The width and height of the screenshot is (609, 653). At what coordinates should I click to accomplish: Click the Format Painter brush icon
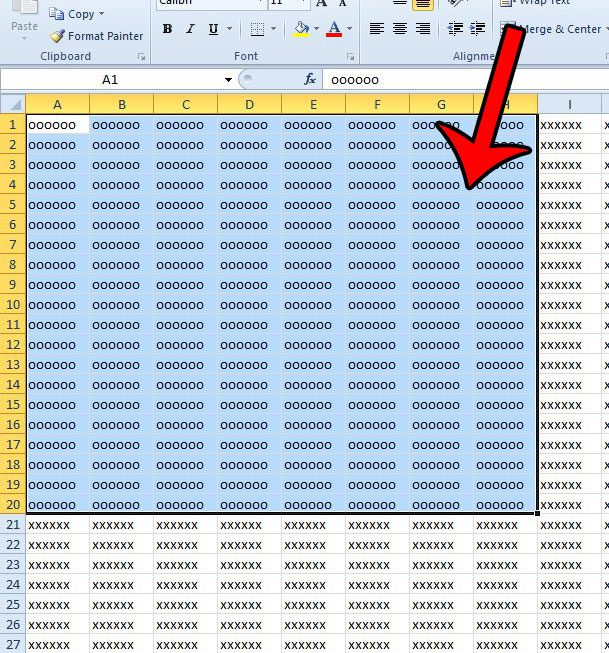(57, 36)
